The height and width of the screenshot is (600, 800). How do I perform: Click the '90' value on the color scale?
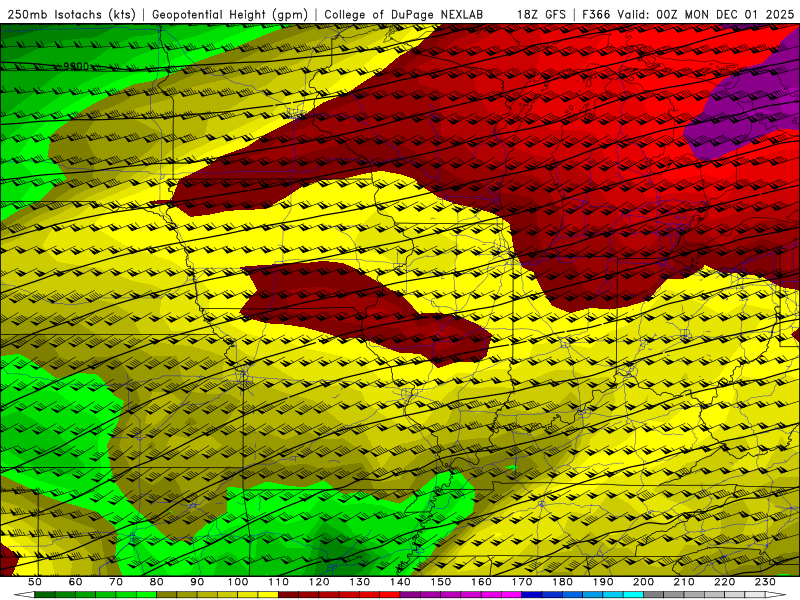[197, 582]
